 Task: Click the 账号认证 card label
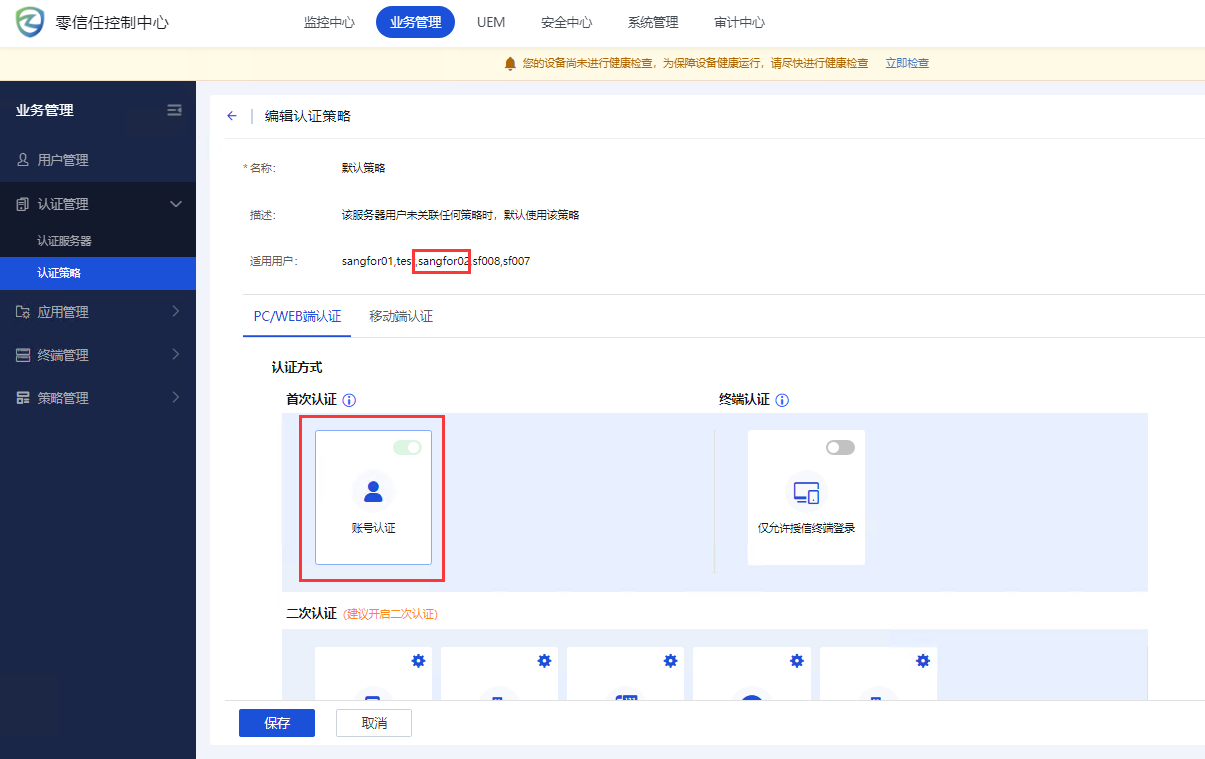(x=373, y=528)
